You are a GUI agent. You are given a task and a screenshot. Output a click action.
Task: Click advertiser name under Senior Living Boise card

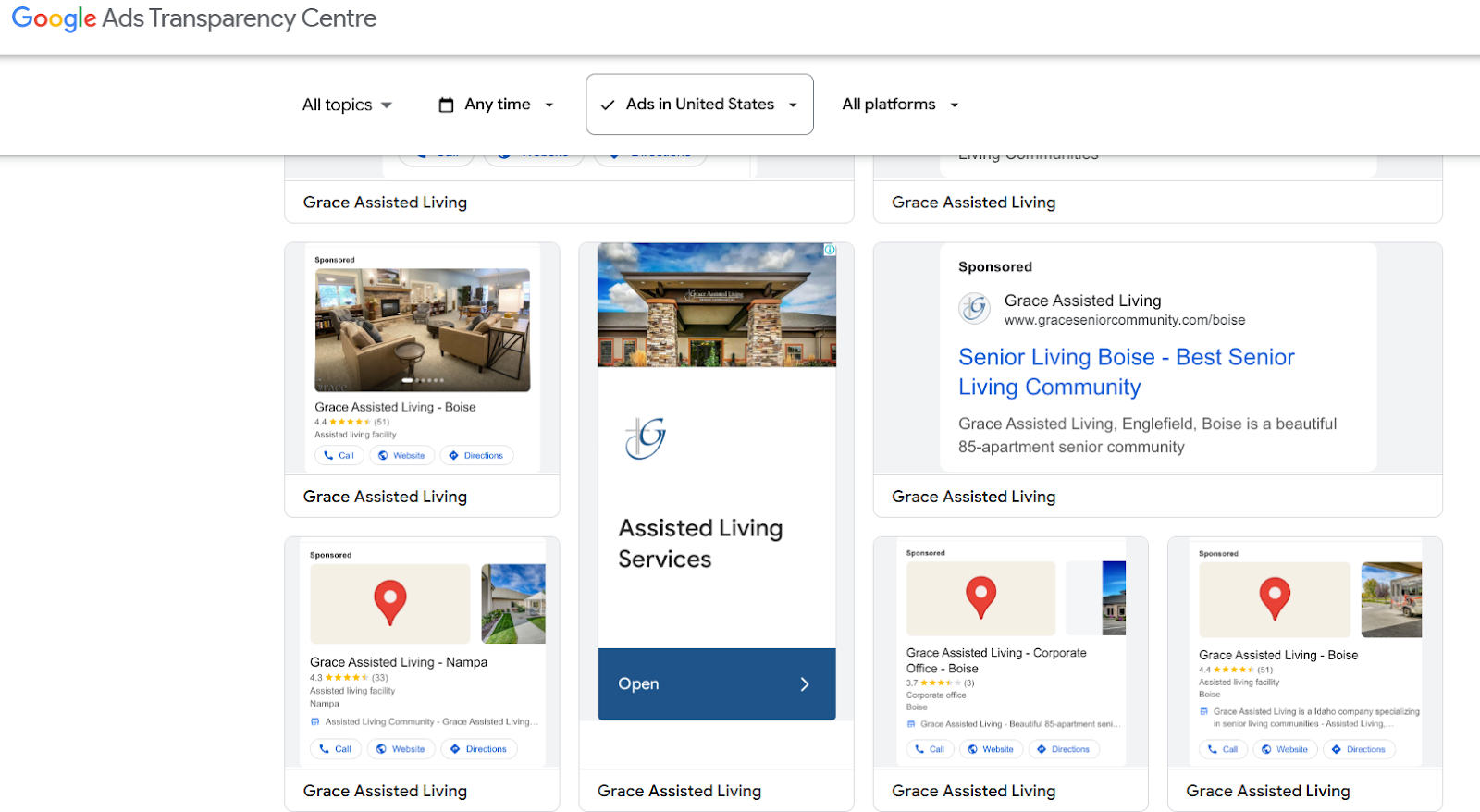point(973,497)
